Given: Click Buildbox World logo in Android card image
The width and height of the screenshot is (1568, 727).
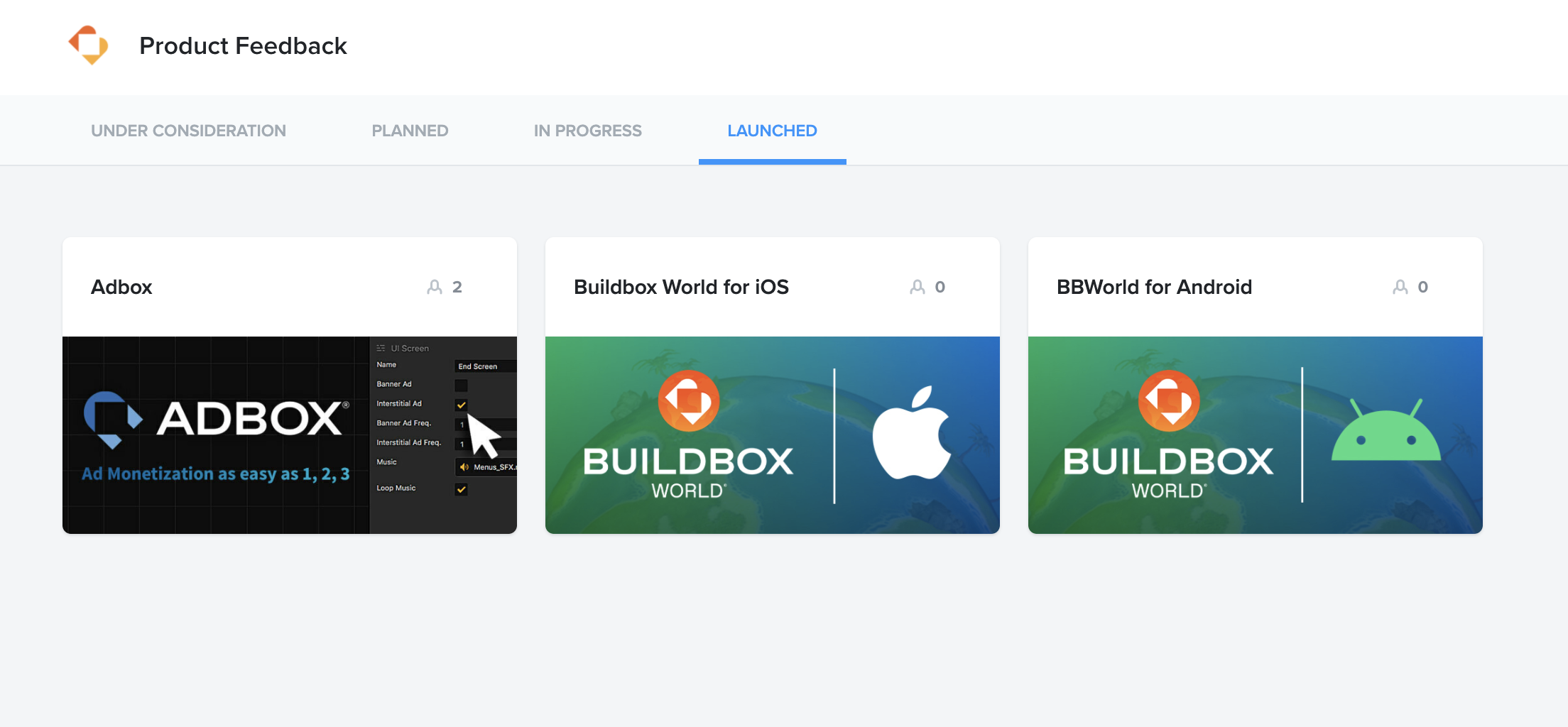Looking at the screenshot, I should [x=1168, y=434].
